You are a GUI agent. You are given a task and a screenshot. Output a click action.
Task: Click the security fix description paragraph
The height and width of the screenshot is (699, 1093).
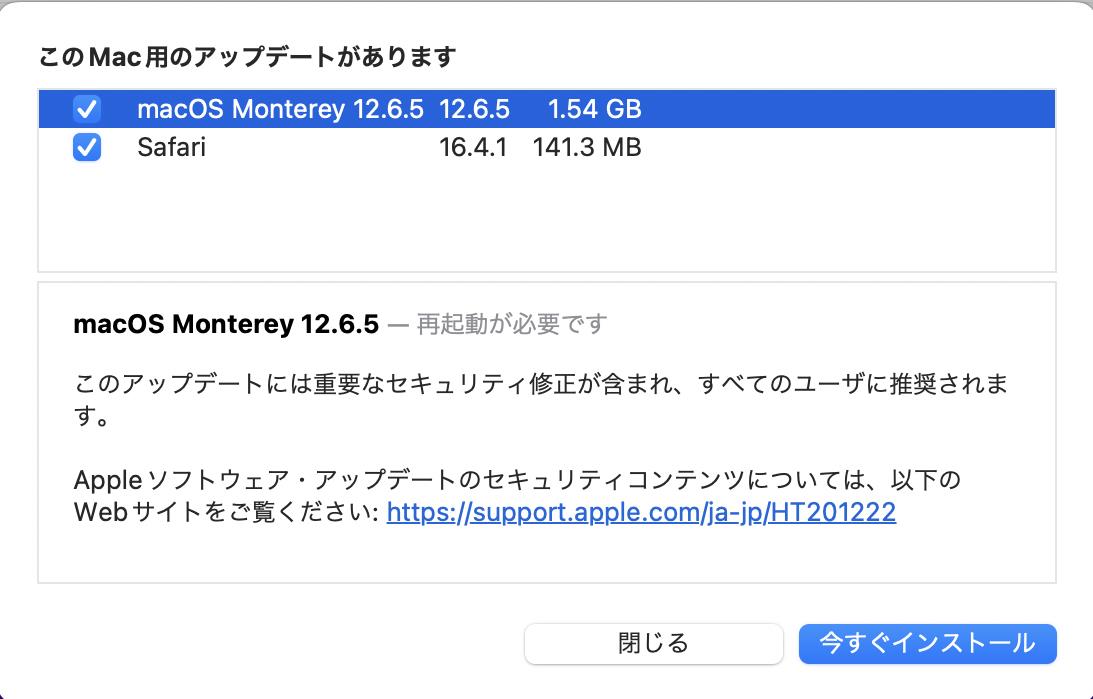point(541,399)
